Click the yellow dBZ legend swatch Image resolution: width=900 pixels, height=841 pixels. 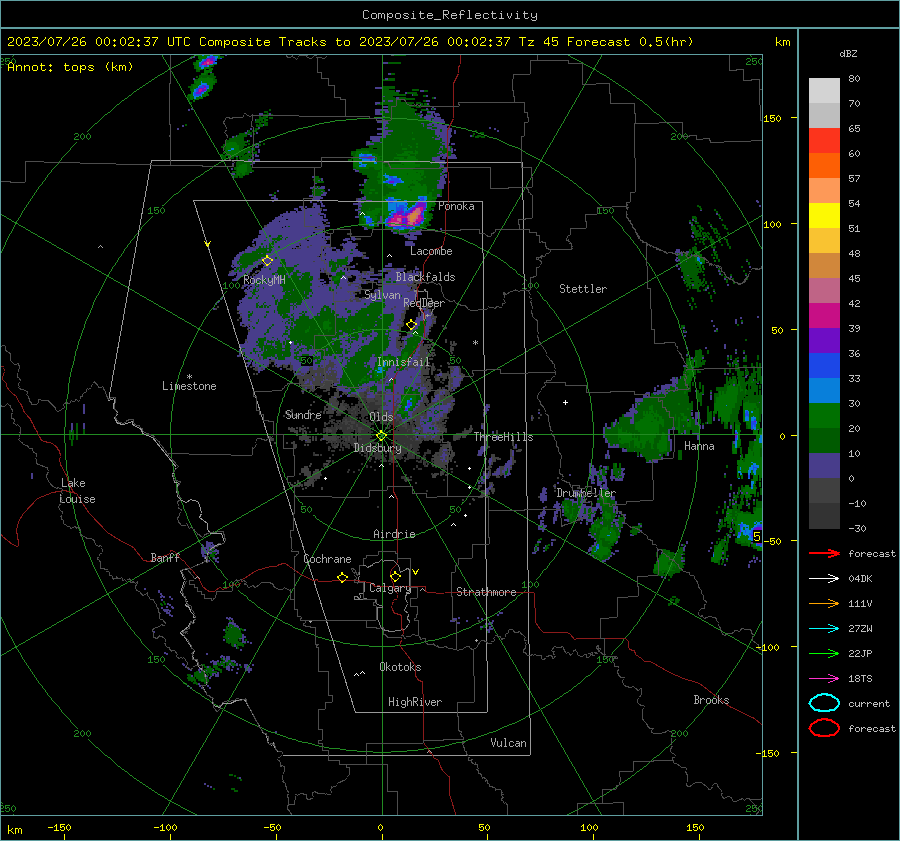point(824,216)
